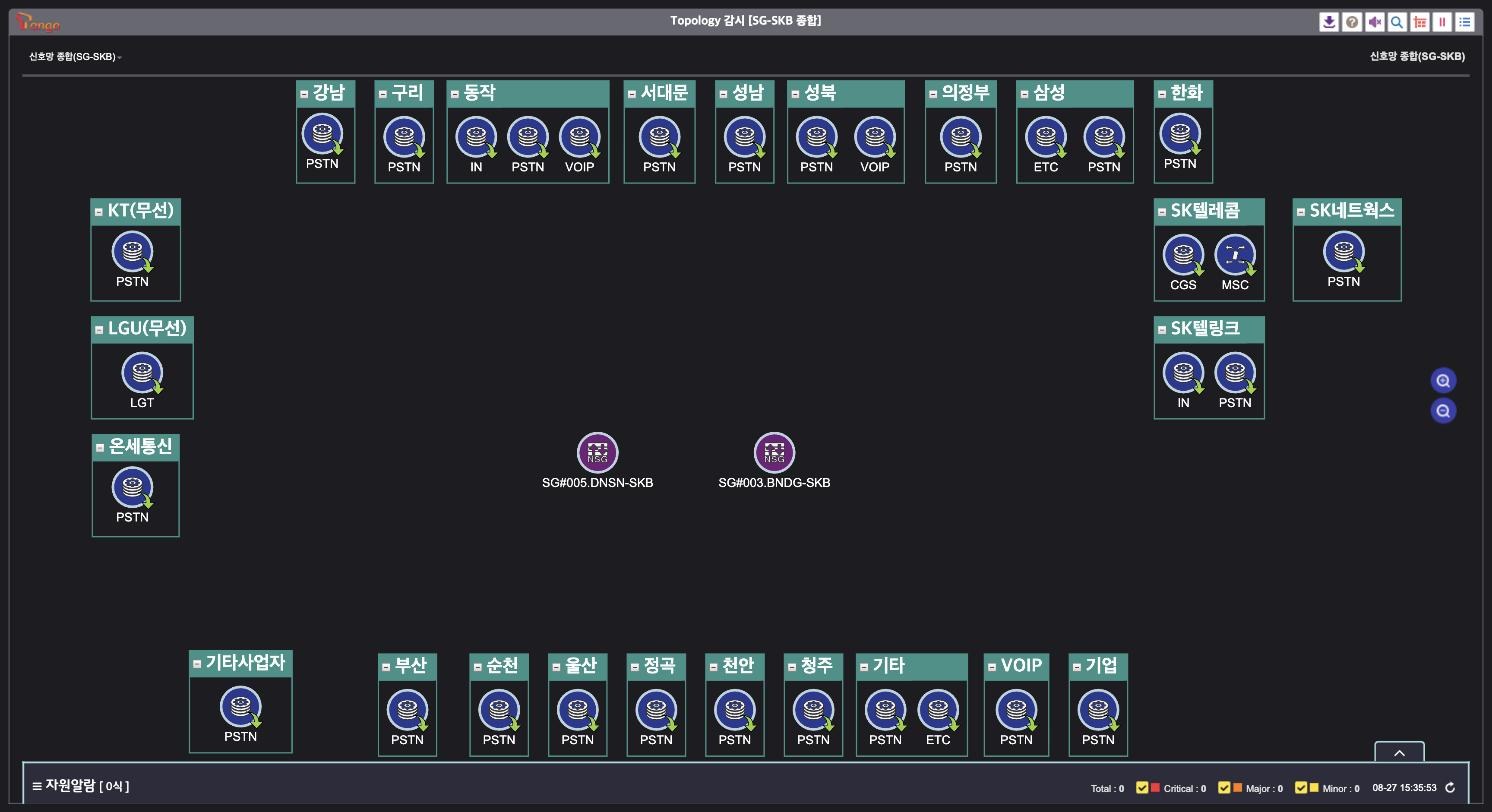Uncheck the Critical alarm filter checkbox
The height and width of the screenshot is (812, 1492).
tap(1142, 788)
